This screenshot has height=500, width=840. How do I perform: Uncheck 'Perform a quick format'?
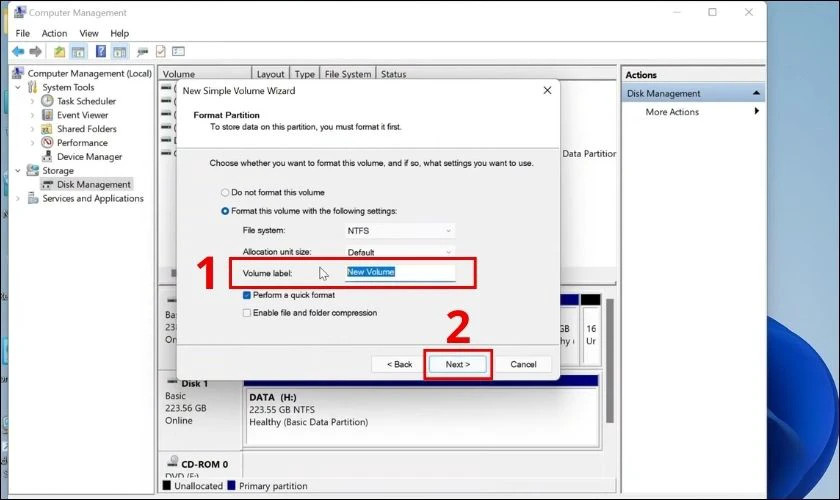pyautogui.click(x=247, y=296)
